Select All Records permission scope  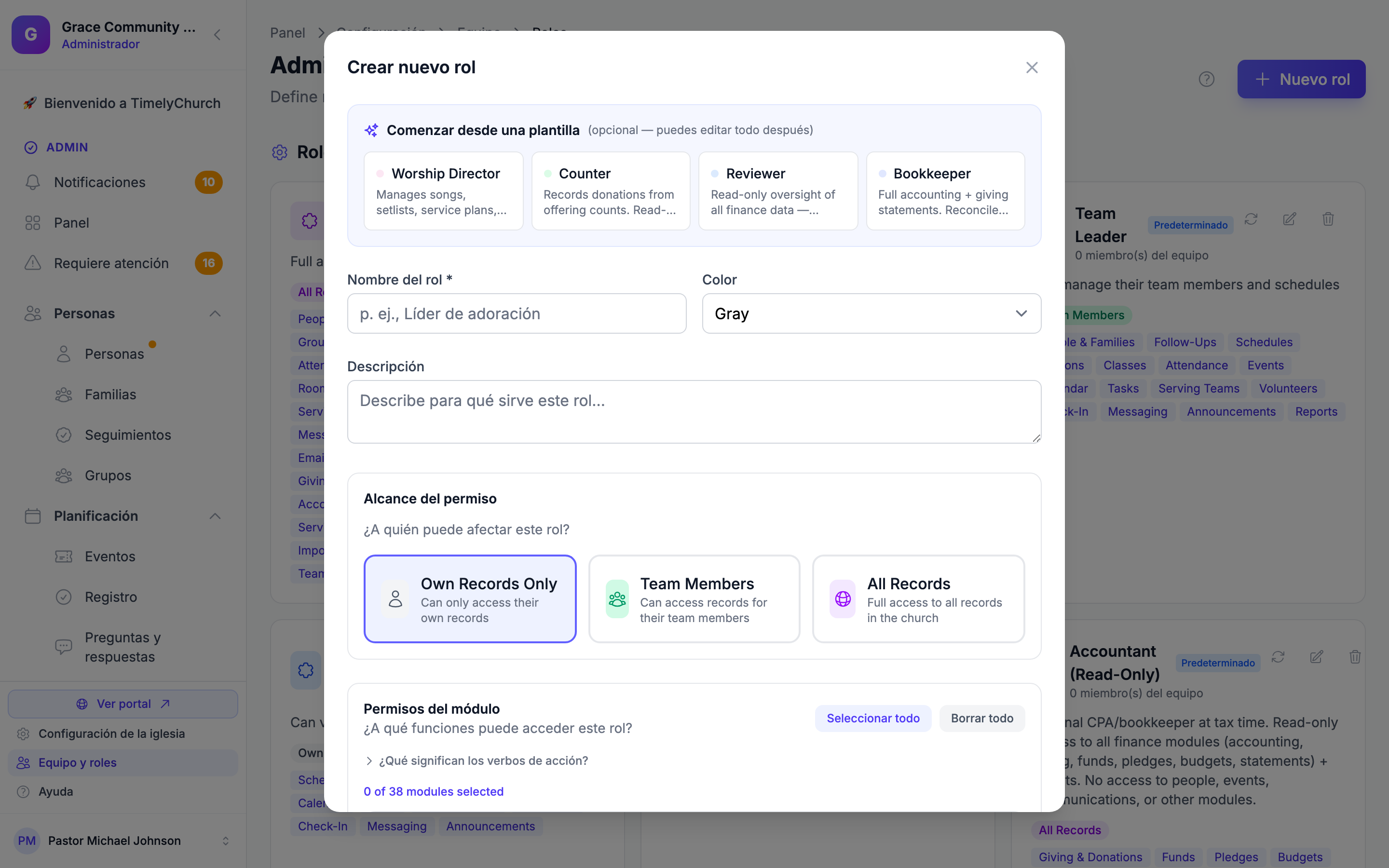[x=918, y=599]
